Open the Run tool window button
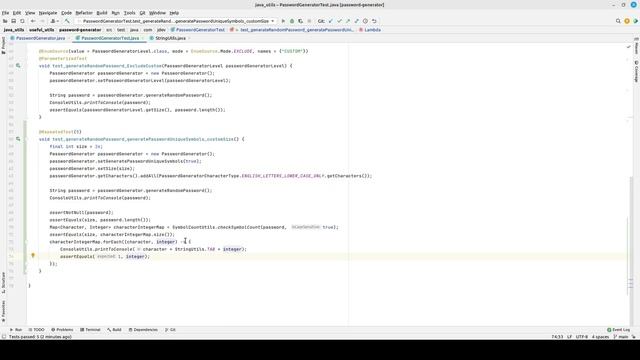Screen dimensions: 640x360 16,329
